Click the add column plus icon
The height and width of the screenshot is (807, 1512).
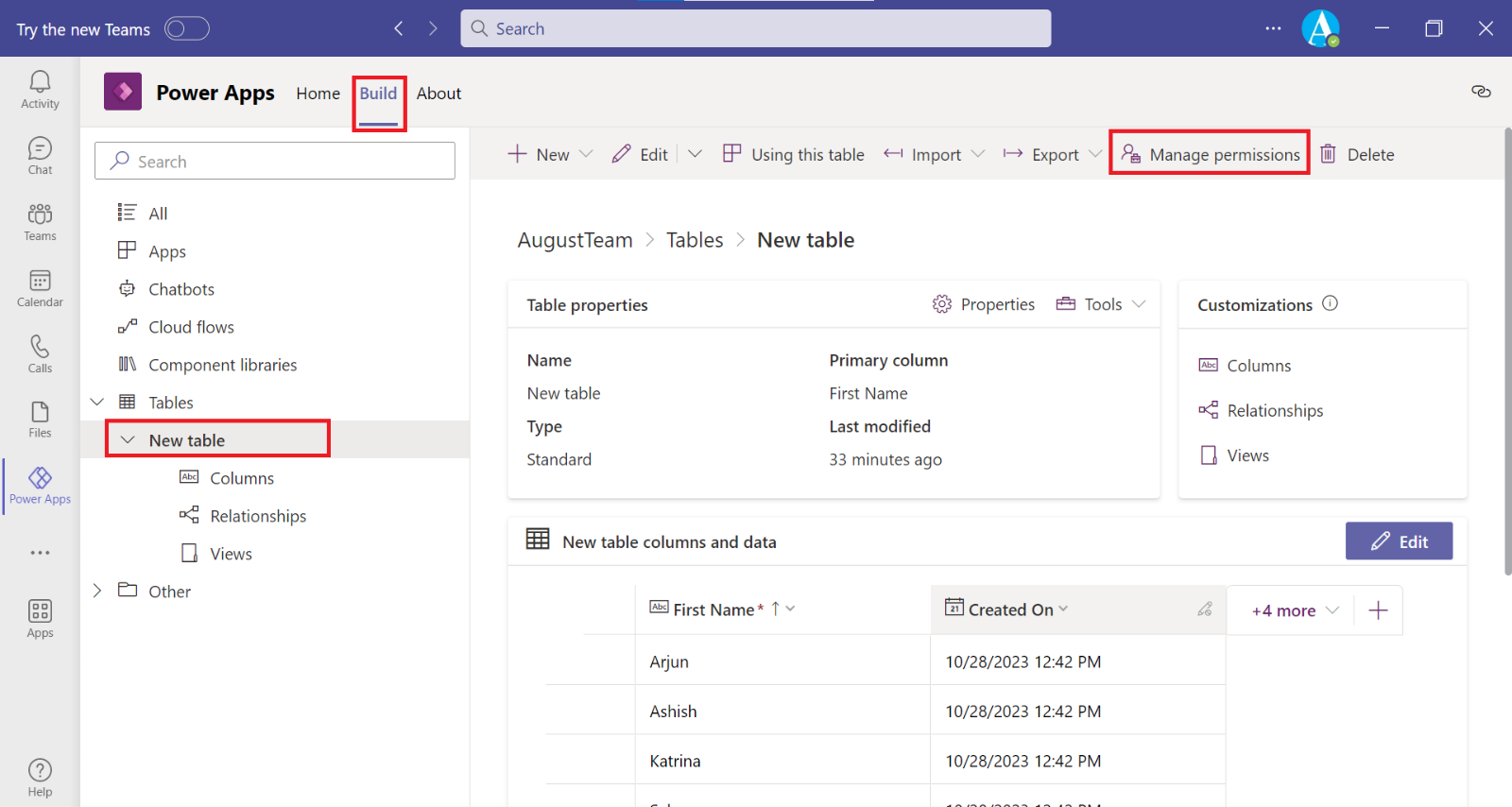[x=1378, y=610]
